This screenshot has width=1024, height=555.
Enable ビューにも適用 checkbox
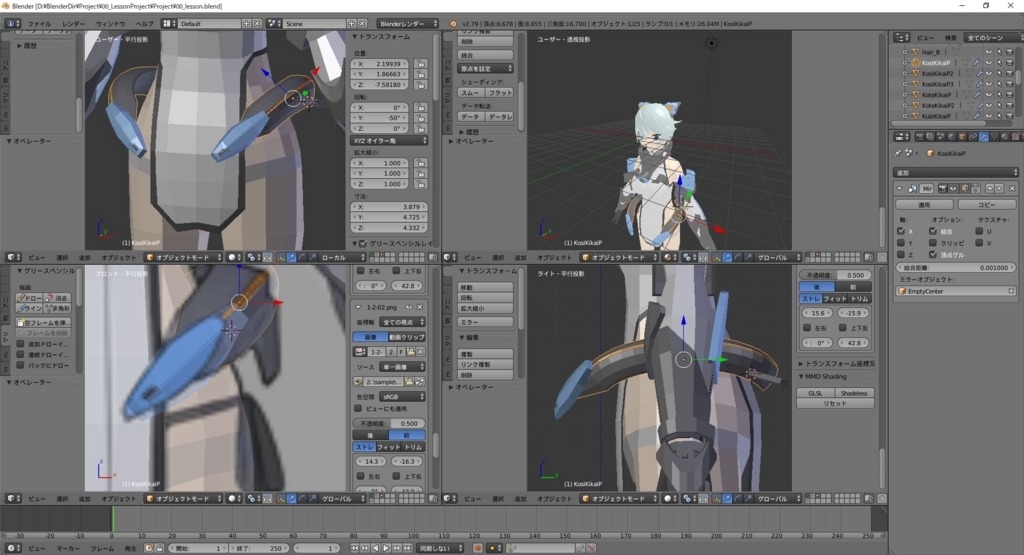pyautogui.click(x=358, y=409)
